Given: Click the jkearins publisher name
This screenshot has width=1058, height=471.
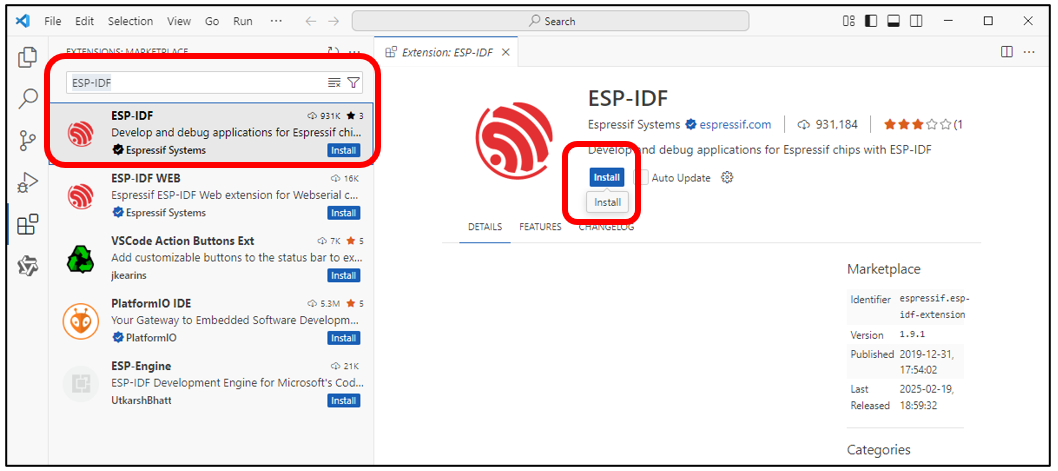Looking at the screenshot, I should (130, 275).
